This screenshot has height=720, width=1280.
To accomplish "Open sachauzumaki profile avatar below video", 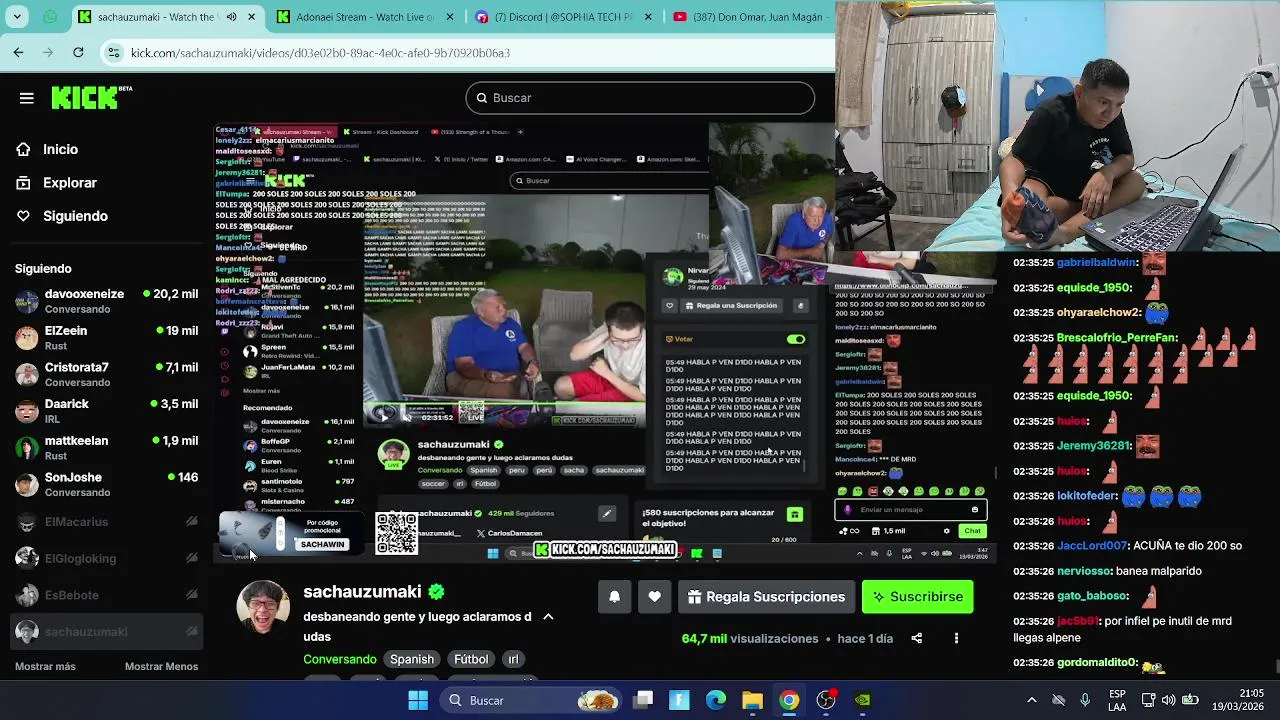I will [263, 606].
